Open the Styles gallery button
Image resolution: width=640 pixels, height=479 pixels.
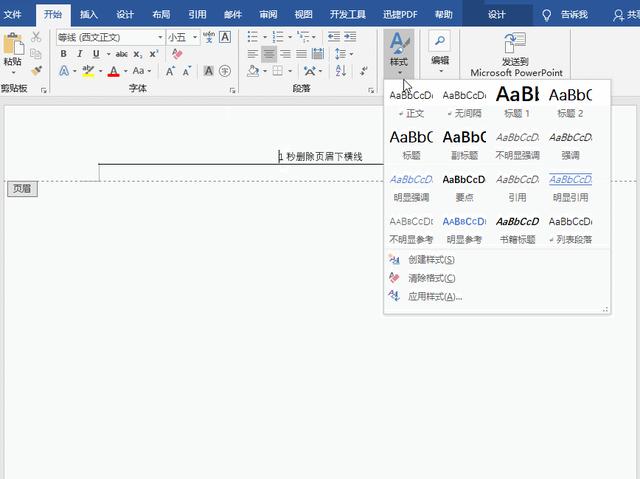point(399,53)
